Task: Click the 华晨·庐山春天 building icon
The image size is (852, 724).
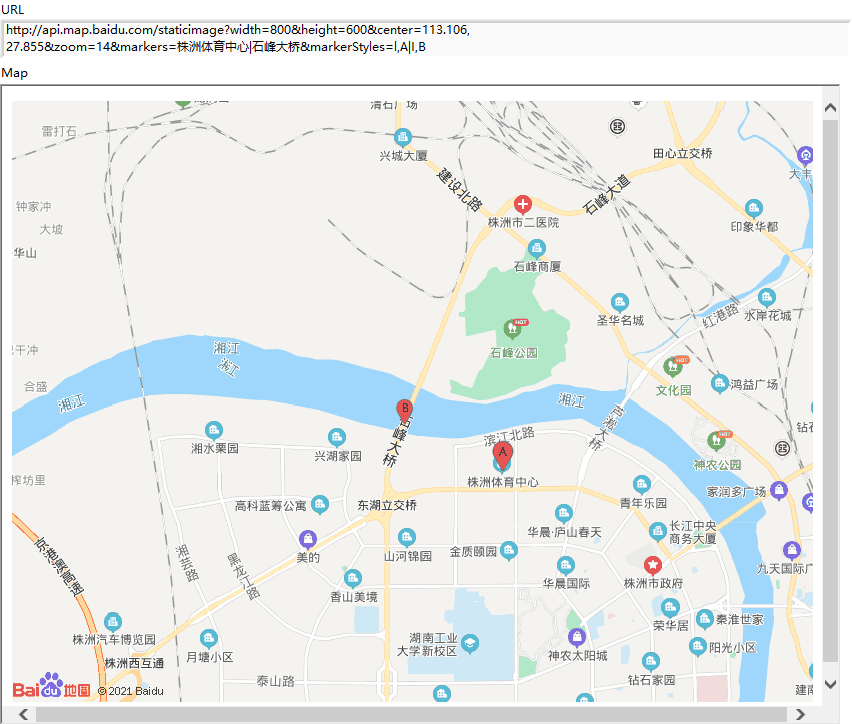Action: [x=563, y=514]
